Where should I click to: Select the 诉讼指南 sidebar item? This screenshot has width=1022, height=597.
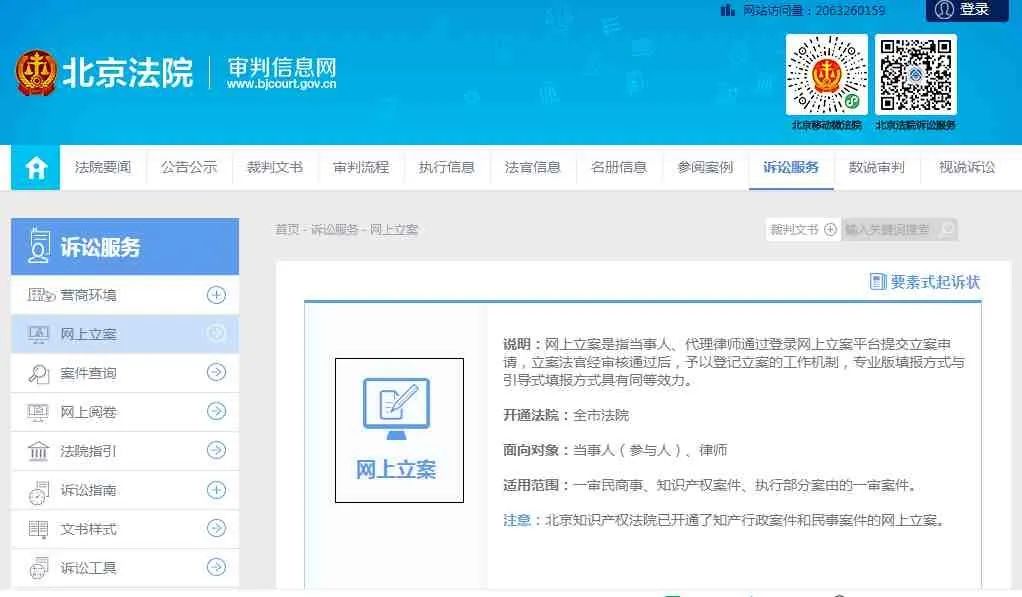125,490
